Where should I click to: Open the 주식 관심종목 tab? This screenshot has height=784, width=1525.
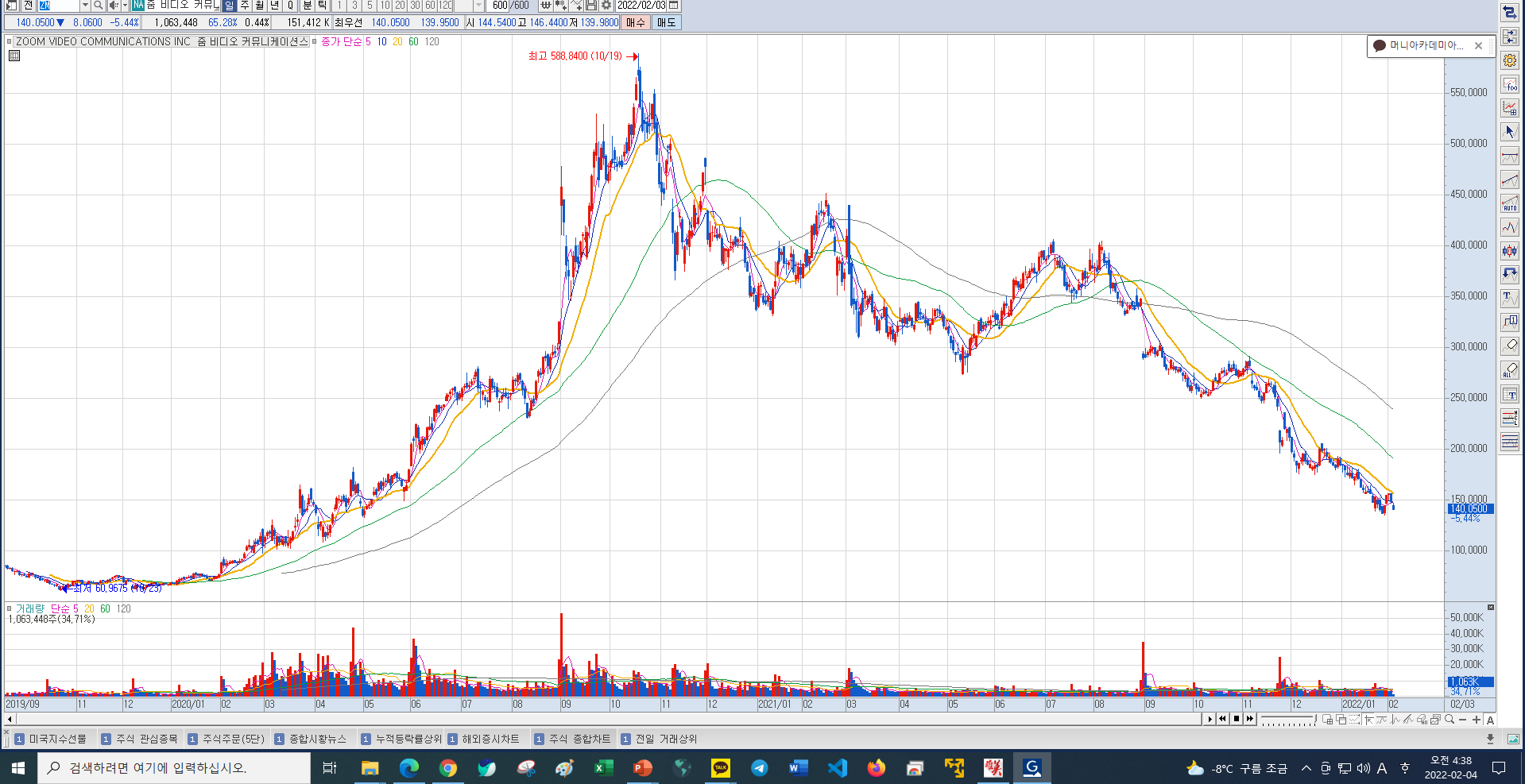(x=140, y=739)
